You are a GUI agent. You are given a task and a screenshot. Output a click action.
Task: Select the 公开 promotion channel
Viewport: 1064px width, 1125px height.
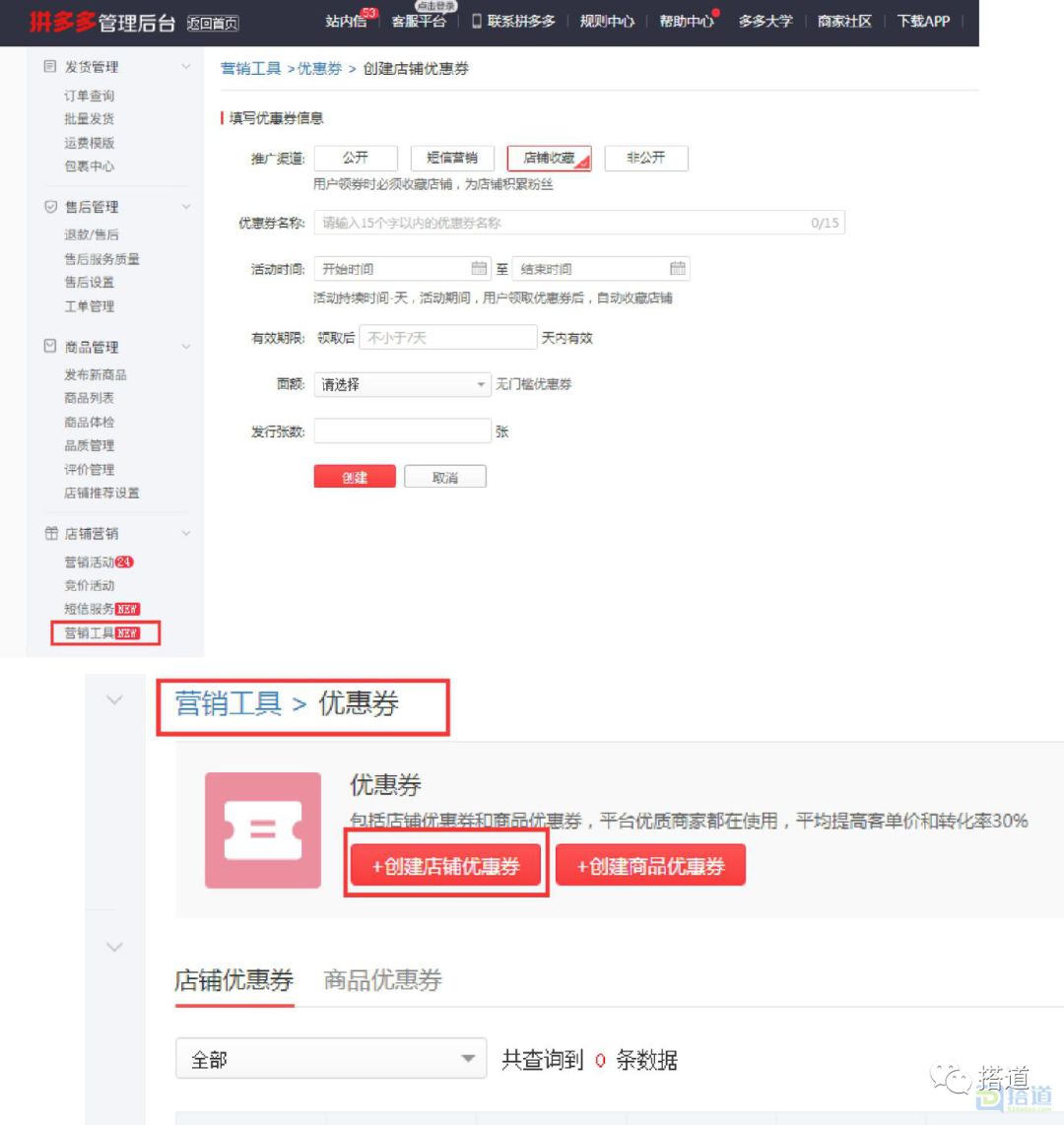click(355, 158)
